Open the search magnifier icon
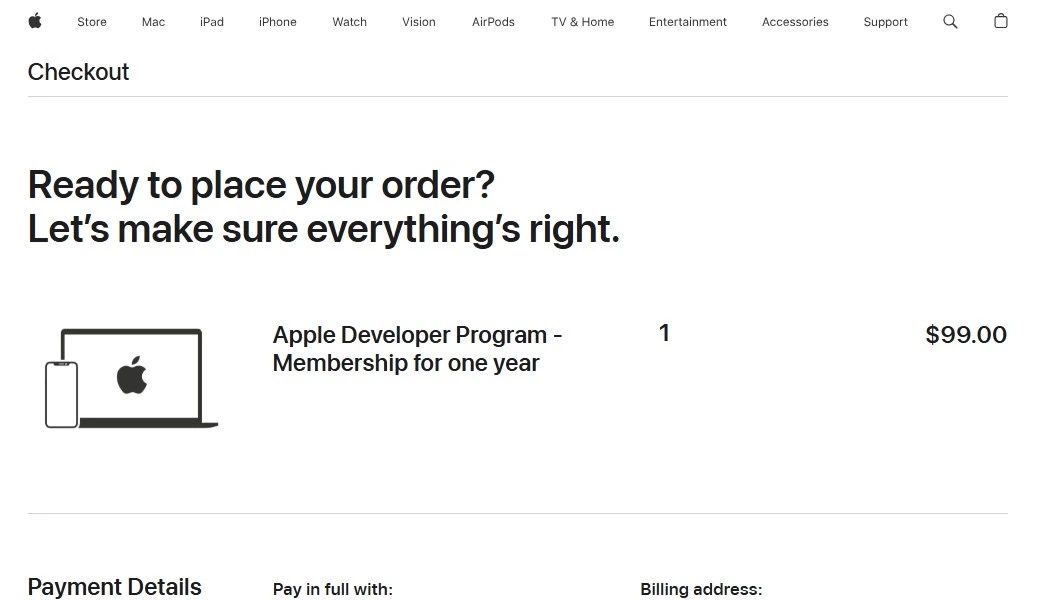This screenshot has width=1039, height=600. (950, 22)
